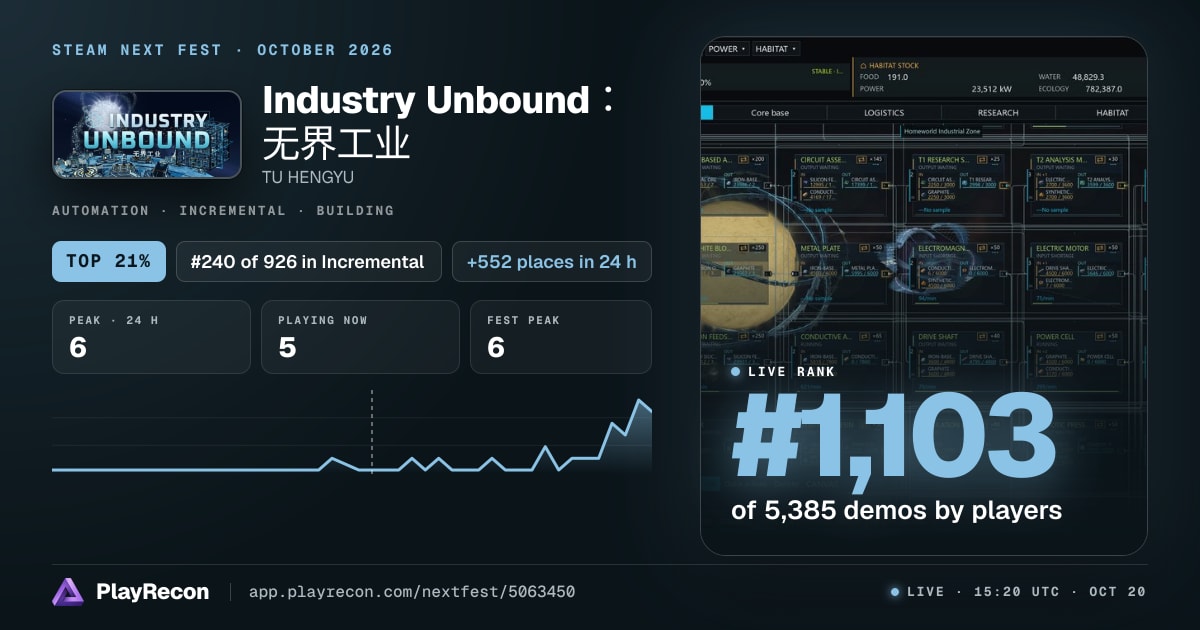Click swap icon on METAL PLATE node
Image resolution: width=1200 pixels, height=630 pixels.
pos(864,248)
